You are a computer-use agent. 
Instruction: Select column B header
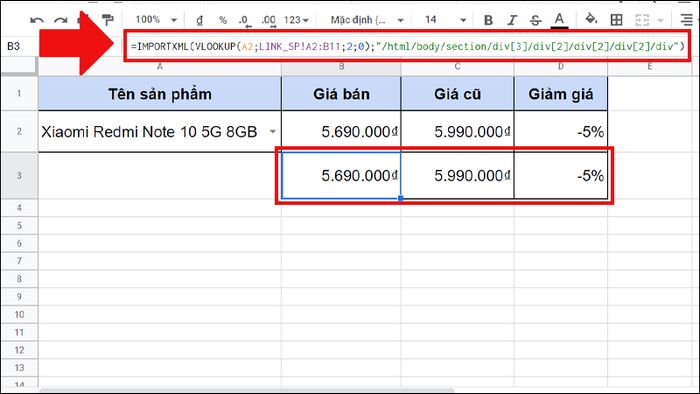[x=341, y=67]
